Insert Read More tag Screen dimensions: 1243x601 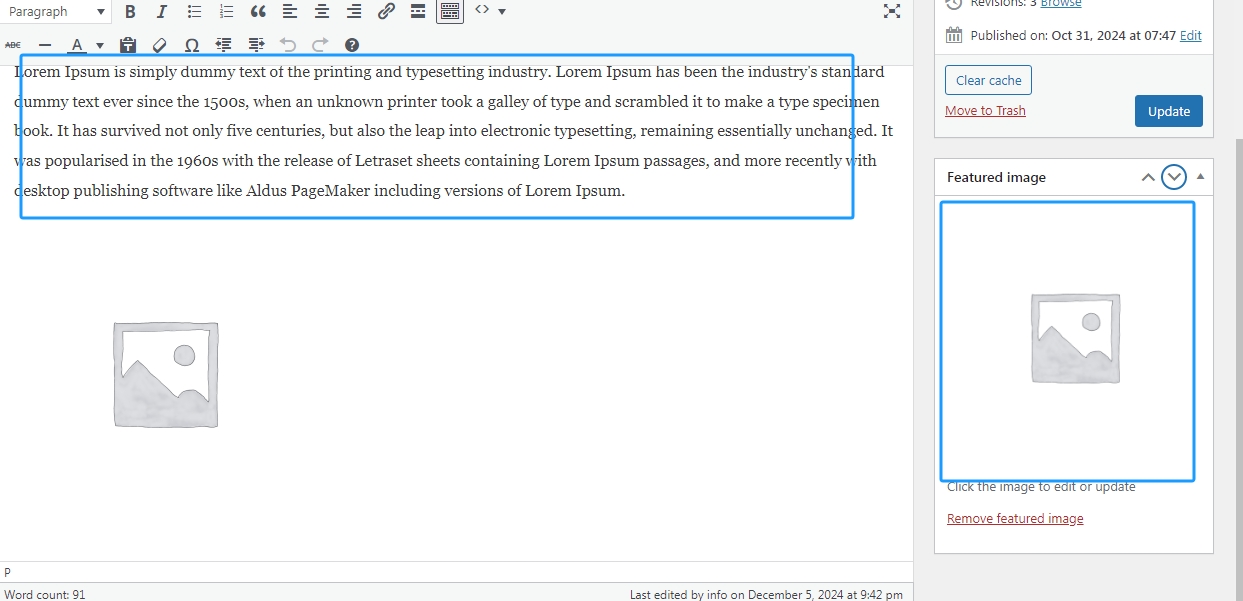click(418, 12)
